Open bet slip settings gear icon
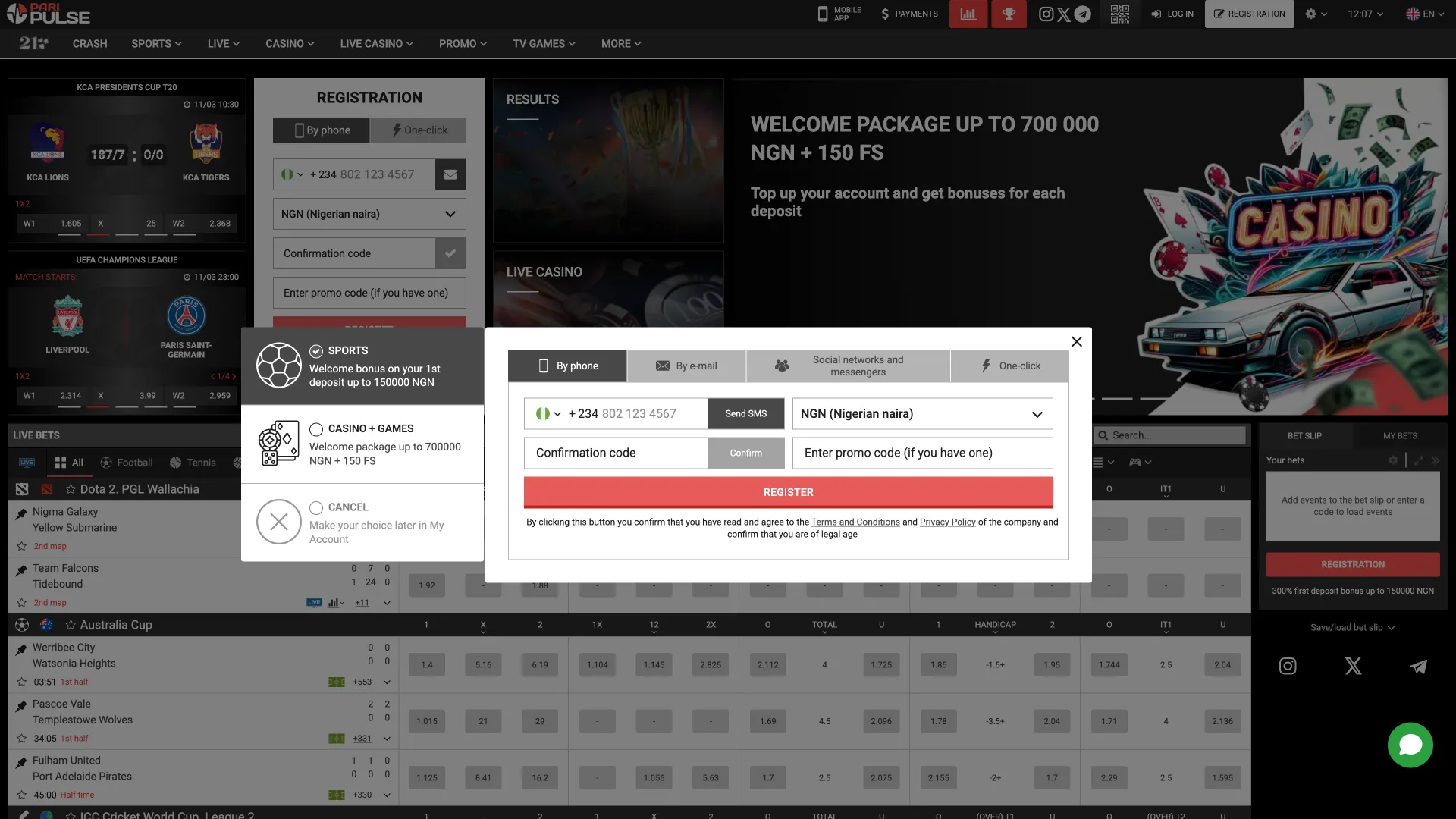Screen dimensions: 1456x819 click(x=1393, y=460)
